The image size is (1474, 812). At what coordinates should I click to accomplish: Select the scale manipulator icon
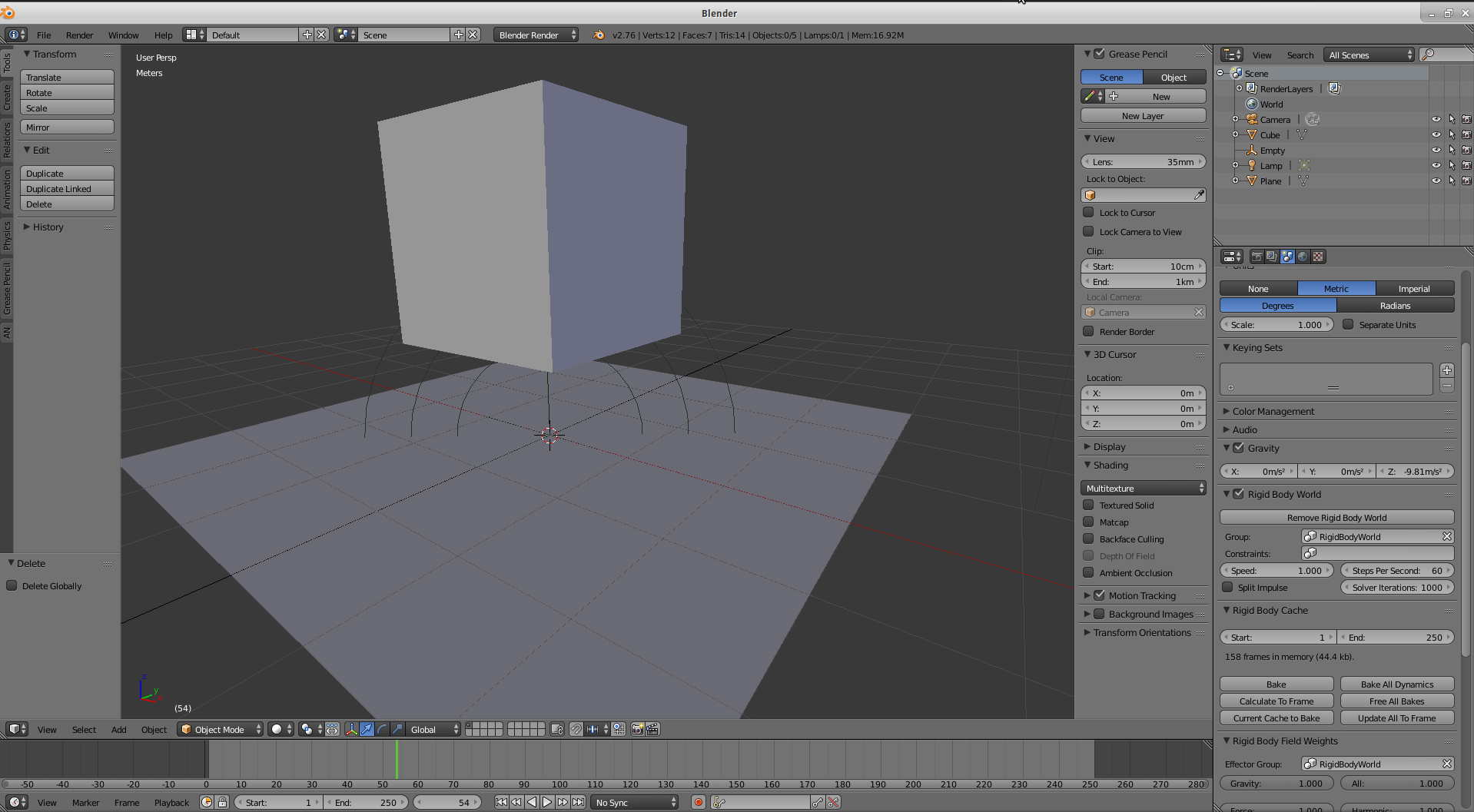[397, 729]
